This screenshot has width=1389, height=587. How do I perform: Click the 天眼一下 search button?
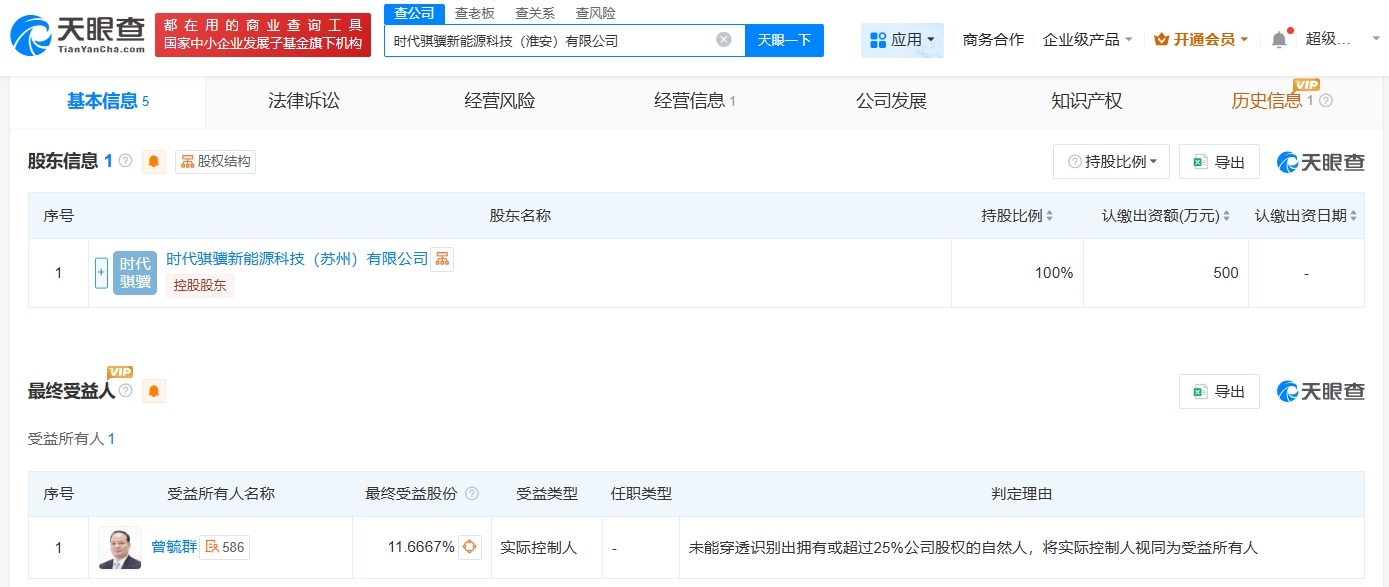coord(786,39)
